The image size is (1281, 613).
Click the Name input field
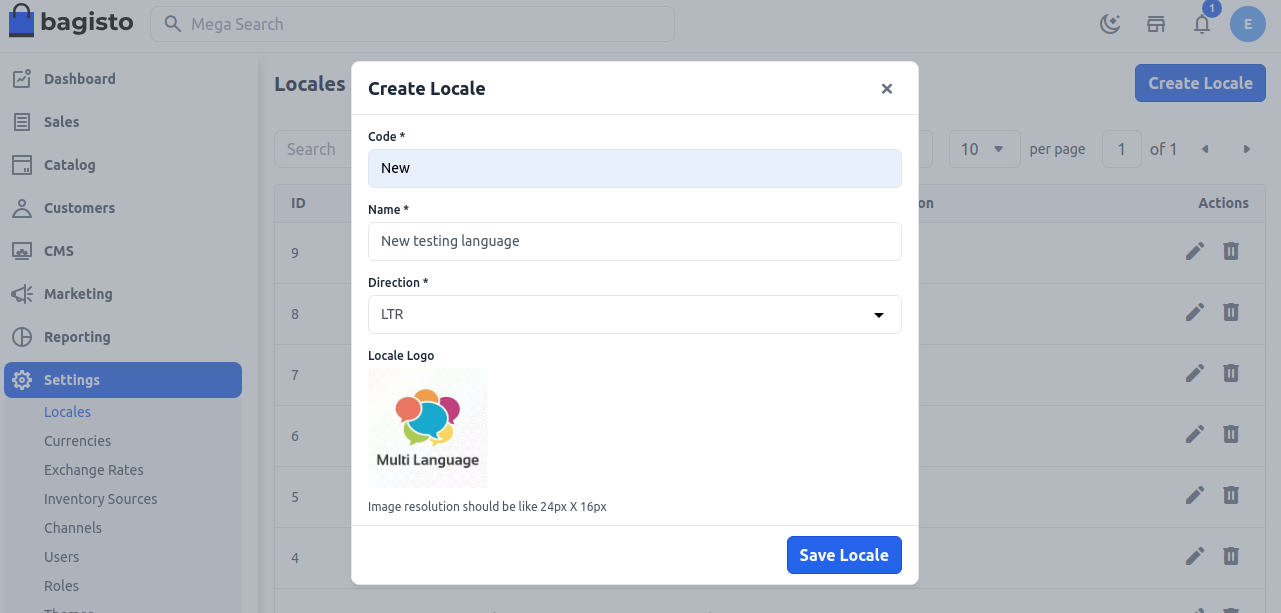point(634,241)
